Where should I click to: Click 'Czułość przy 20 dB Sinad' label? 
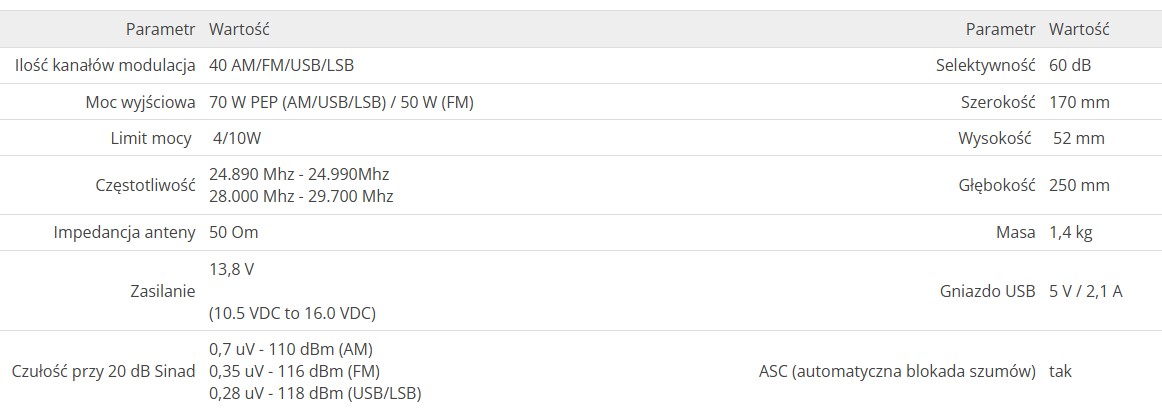104,371
